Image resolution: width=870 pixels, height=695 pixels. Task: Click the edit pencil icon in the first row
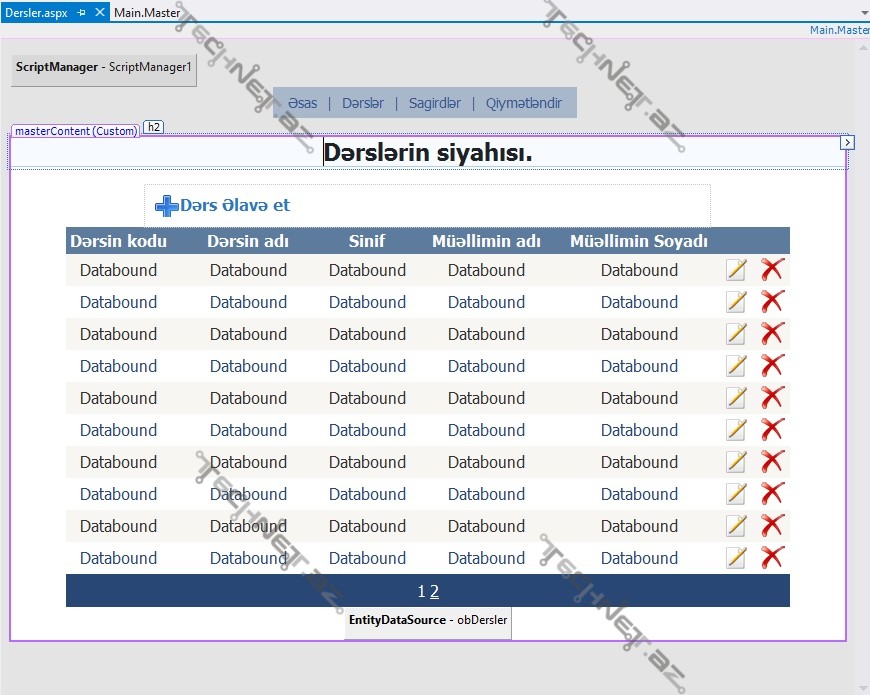point(736,270)
